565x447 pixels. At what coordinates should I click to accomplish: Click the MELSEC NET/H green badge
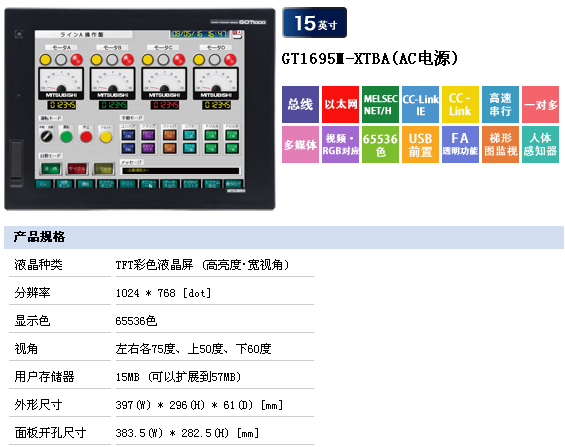380,104
